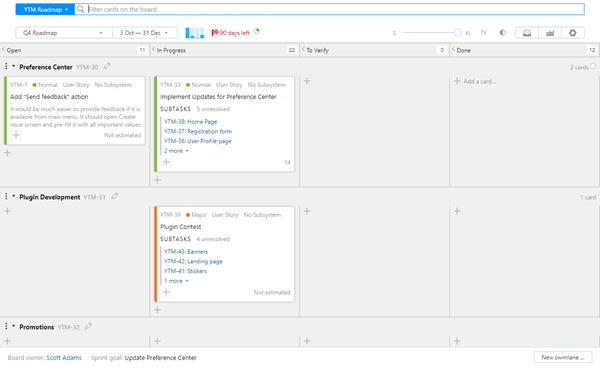Open the Q4 Roadmap sprint dropdown
This screenshot has height=374, width=600.
click(x=64, y=33)
